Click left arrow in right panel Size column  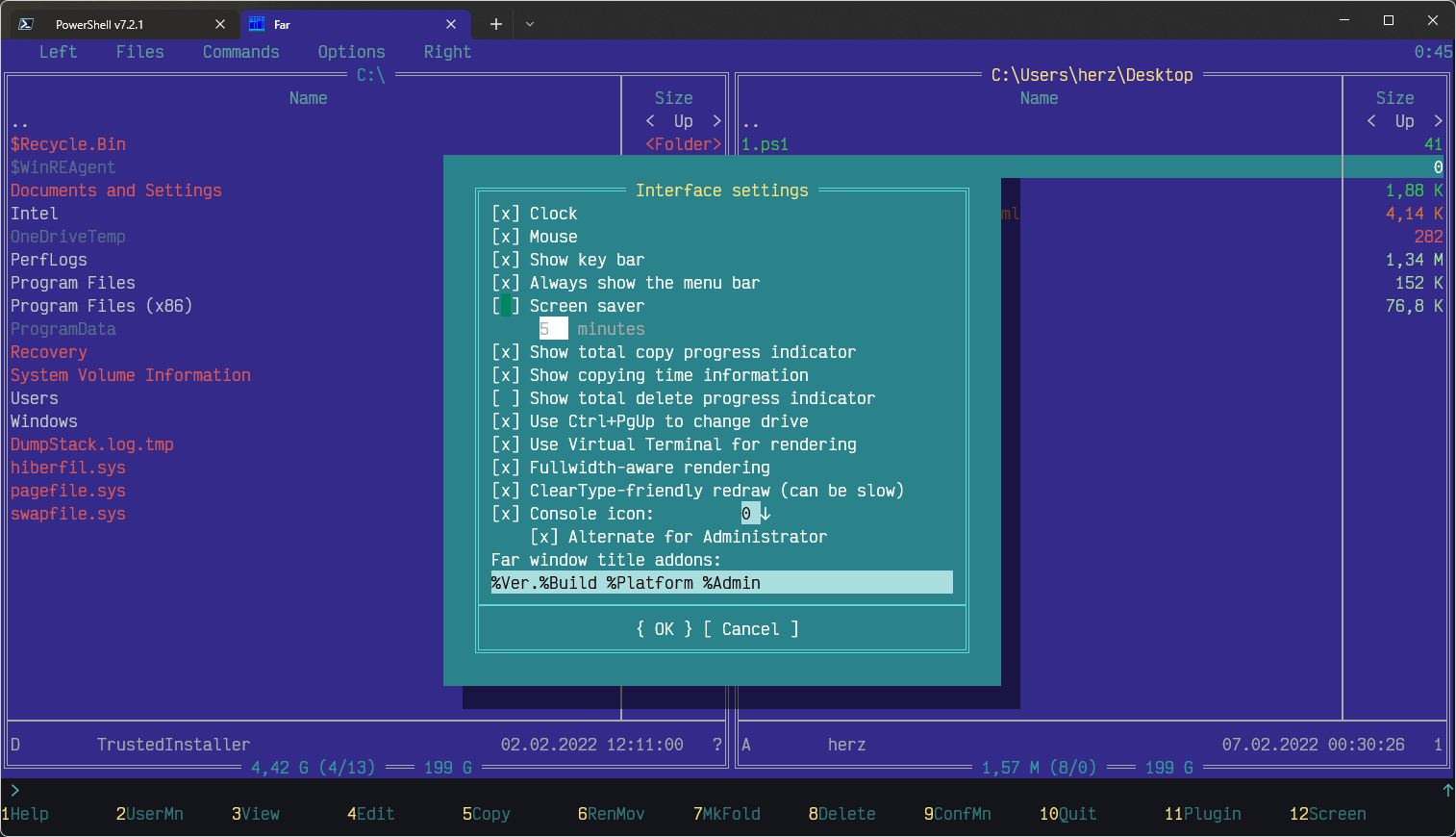pyautogui.click(x=1371, y=121)
